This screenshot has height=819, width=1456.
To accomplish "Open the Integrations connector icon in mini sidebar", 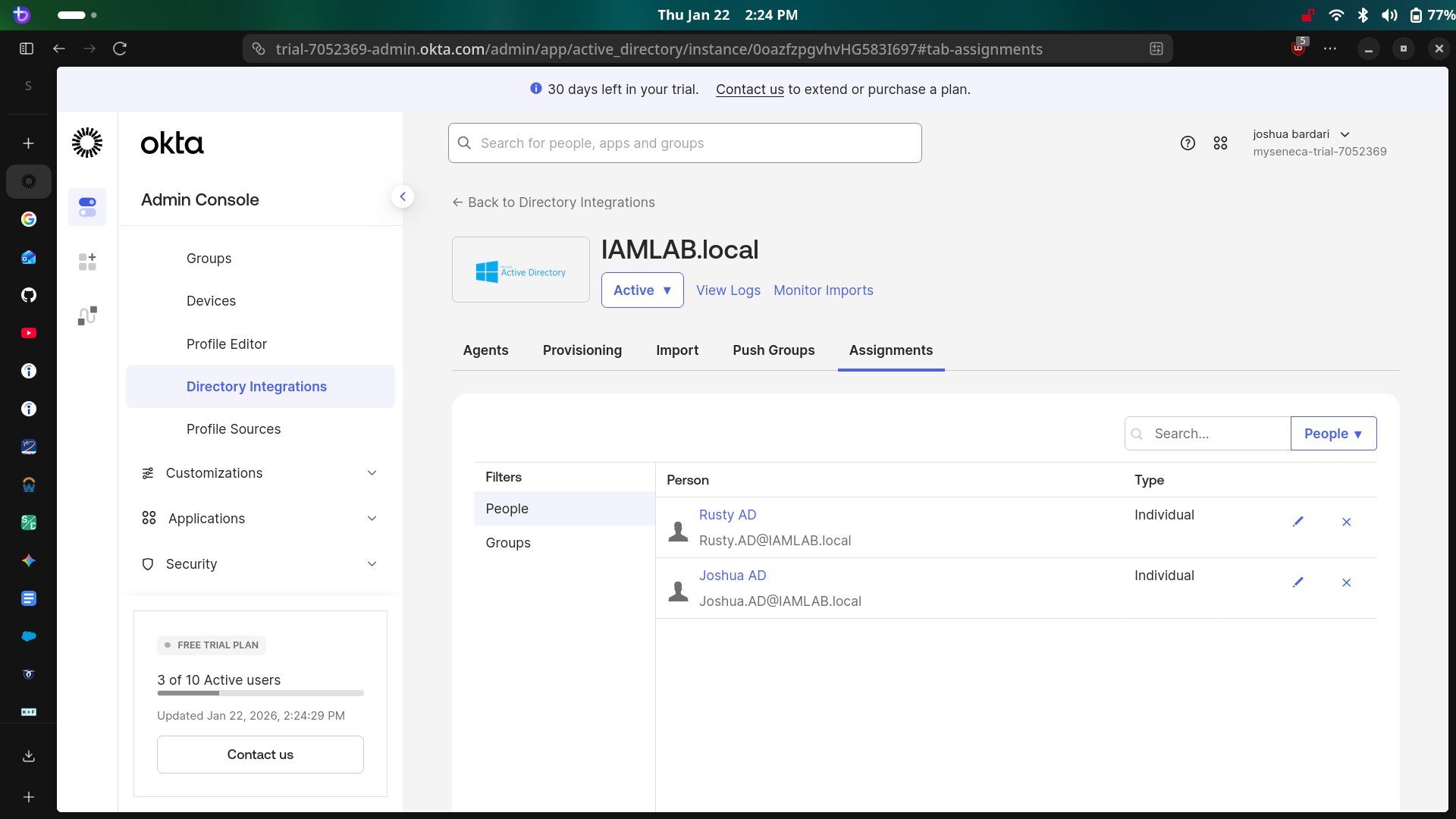I will pyautogui.click(x=86, y=315).
